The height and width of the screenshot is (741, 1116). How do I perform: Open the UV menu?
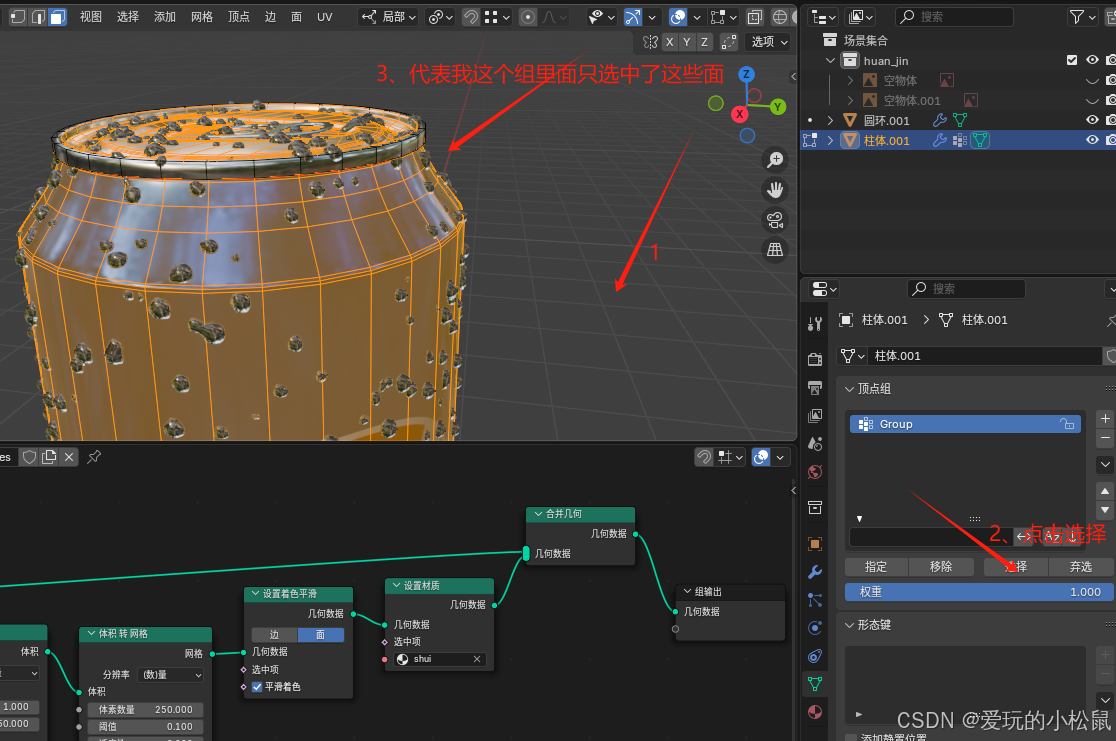[x=325, y=16]
